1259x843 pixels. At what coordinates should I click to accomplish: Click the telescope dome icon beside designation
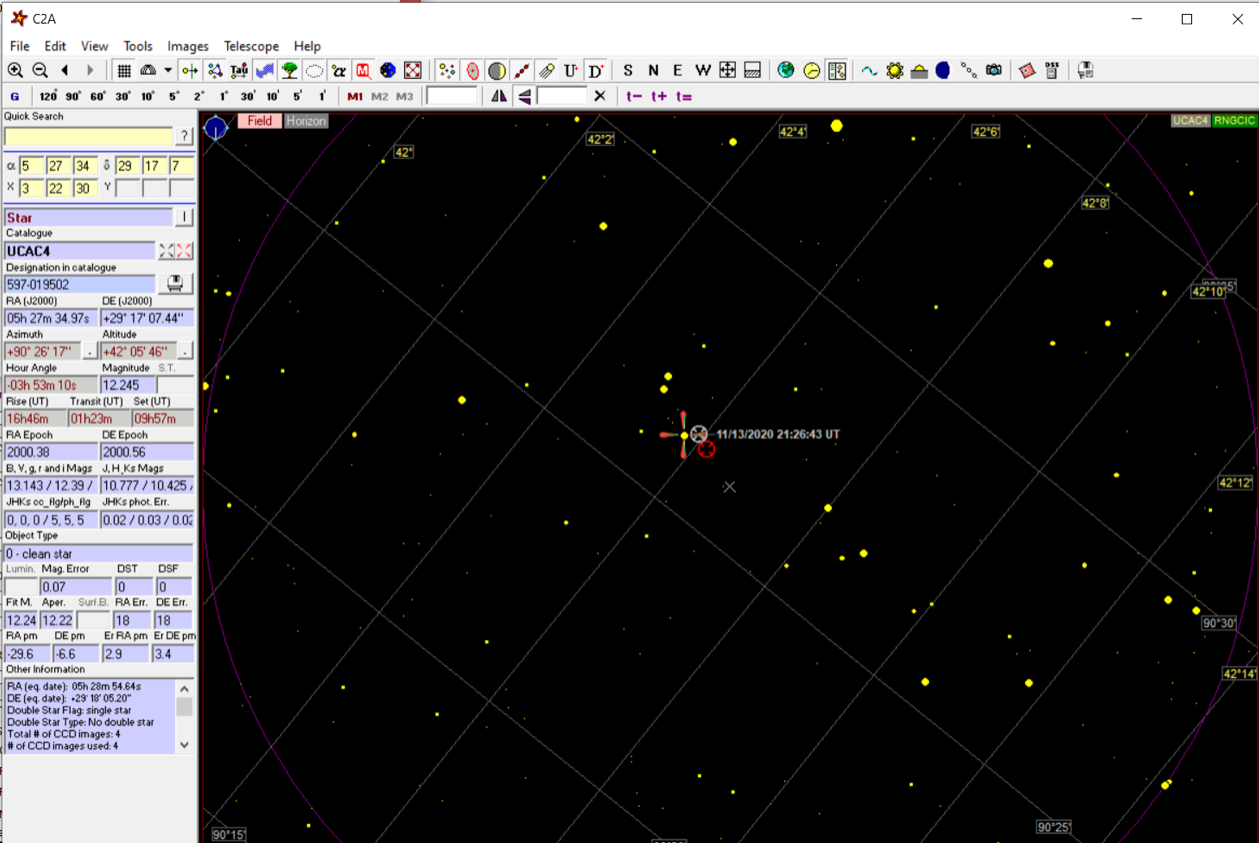point(175,284)
